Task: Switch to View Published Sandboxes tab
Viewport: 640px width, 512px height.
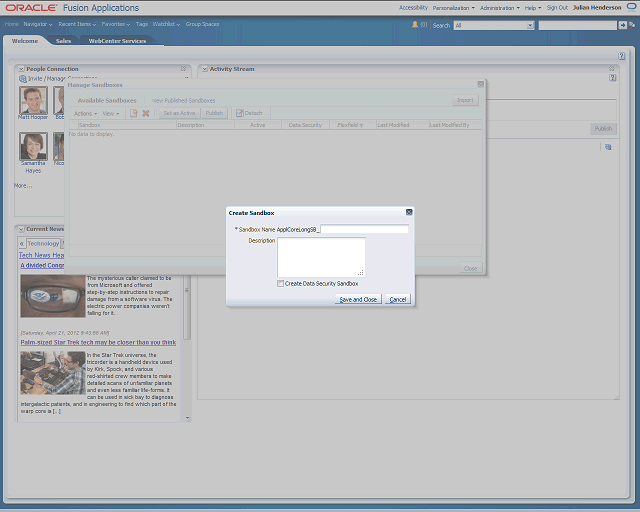Action: click(x=184, y=100)
